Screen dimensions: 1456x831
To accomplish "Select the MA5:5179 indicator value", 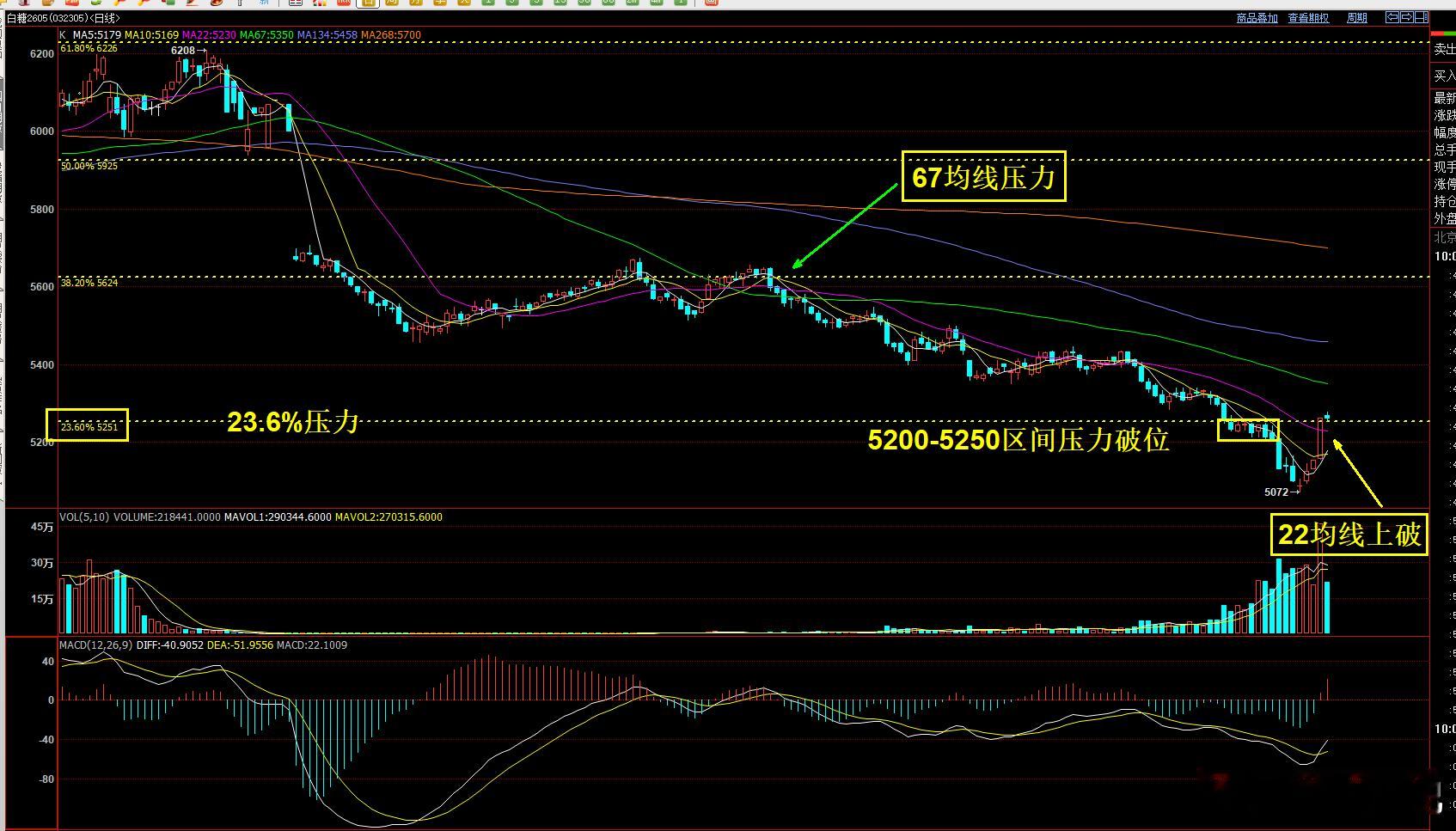I will click(x=96, y=35).
